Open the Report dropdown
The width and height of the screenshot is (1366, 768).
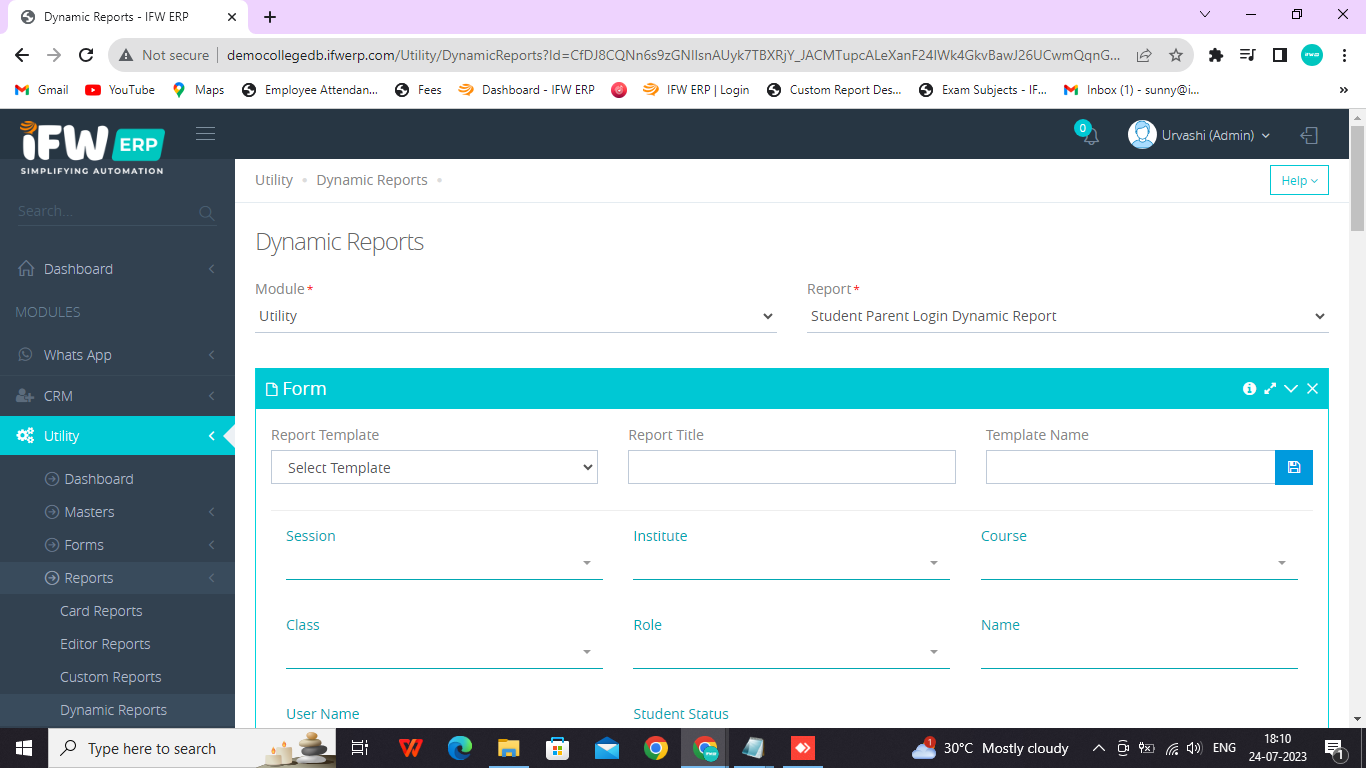tap(1068, 316)
